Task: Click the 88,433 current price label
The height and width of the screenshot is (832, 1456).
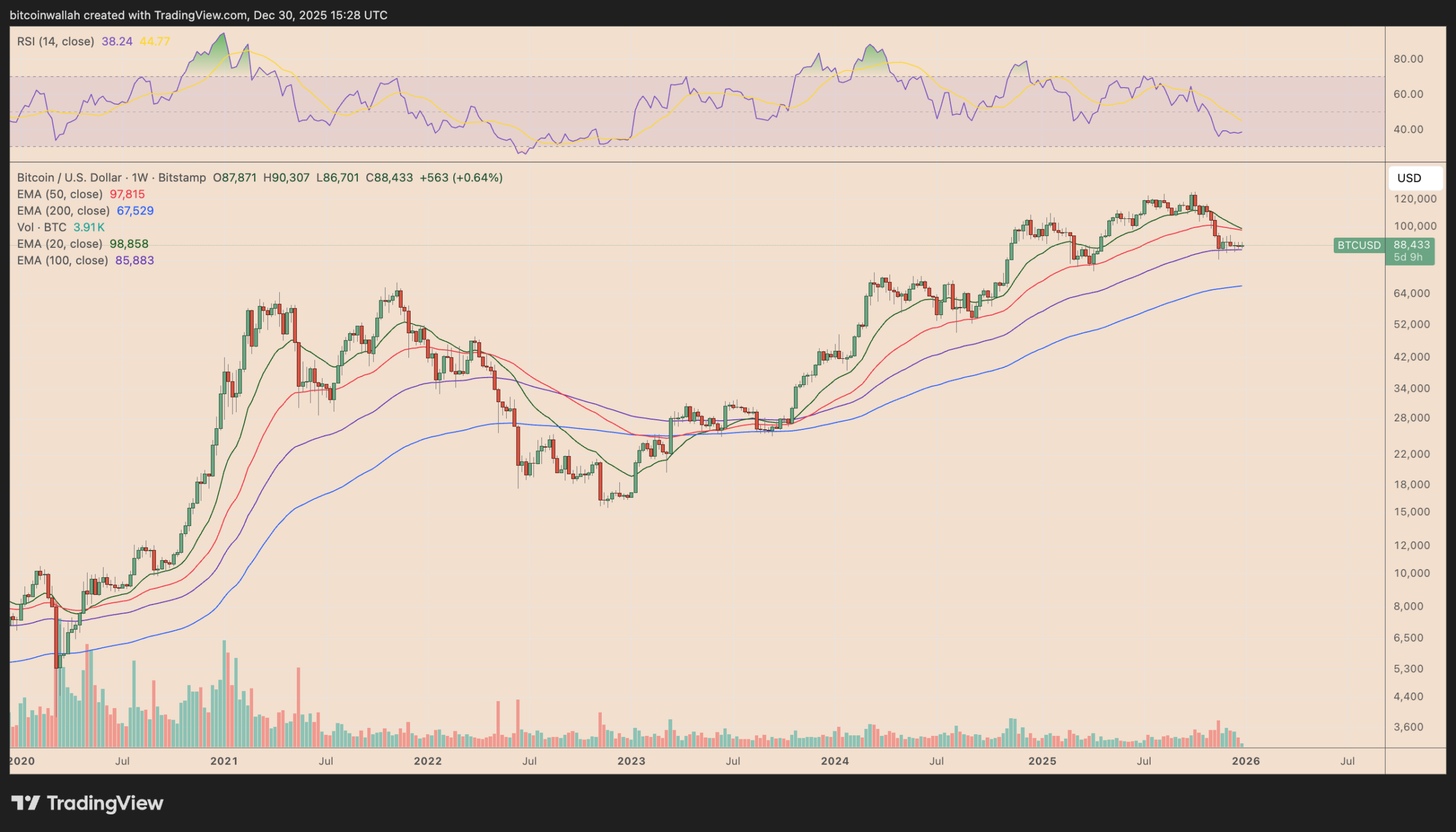Action: tap(1411, 245)
